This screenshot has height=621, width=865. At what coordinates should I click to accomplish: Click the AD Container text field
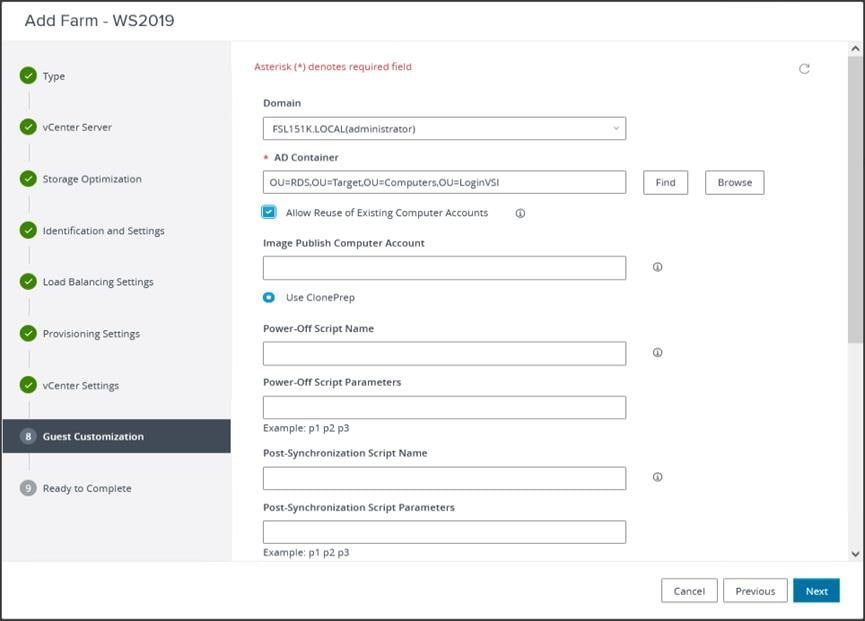444,182
